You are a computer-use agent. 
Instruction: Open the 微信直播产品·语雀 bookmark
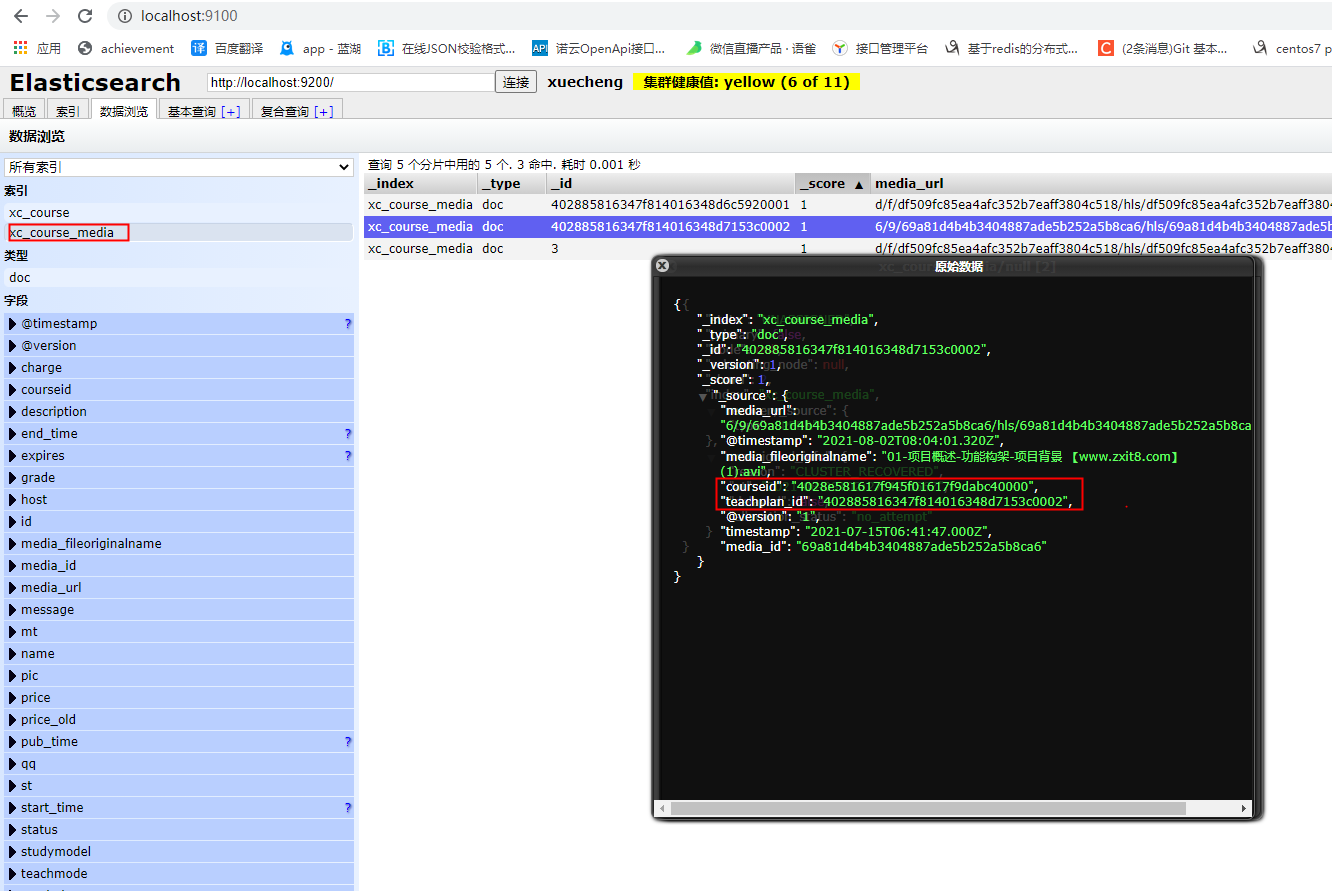click(751, 48)
